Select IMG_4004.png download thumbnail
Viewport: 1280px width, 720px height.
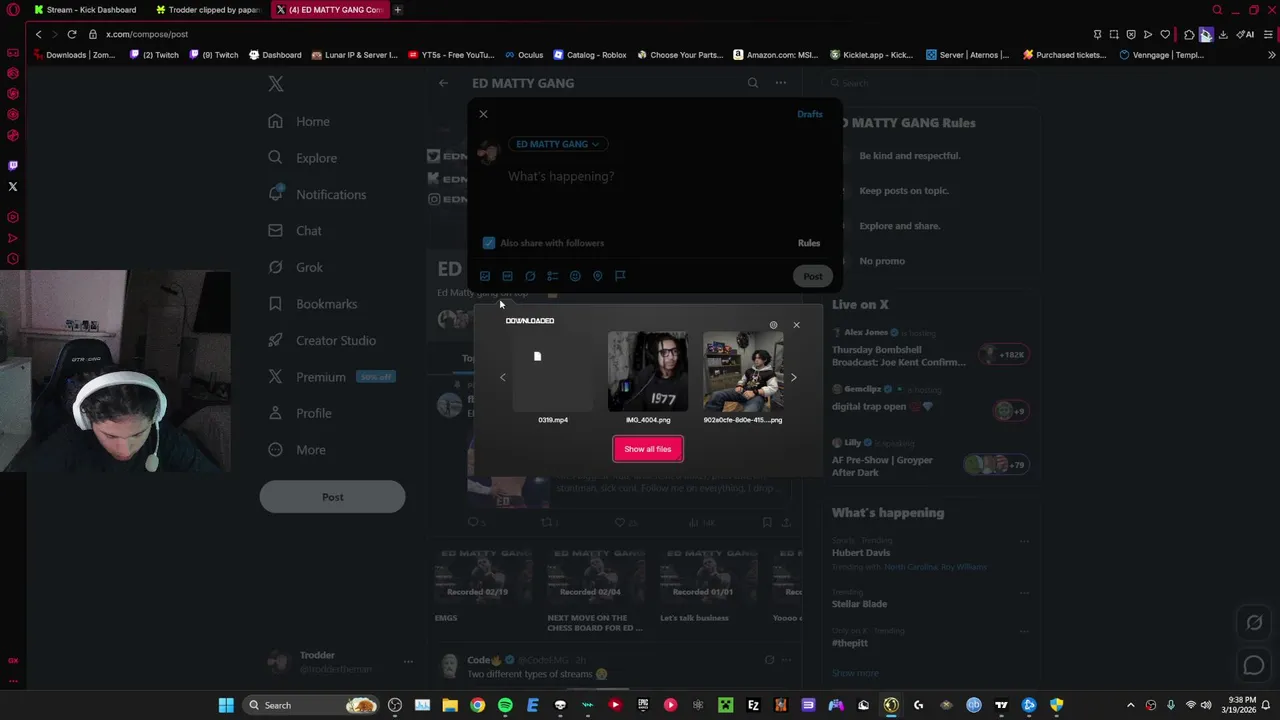click(648, 372)
